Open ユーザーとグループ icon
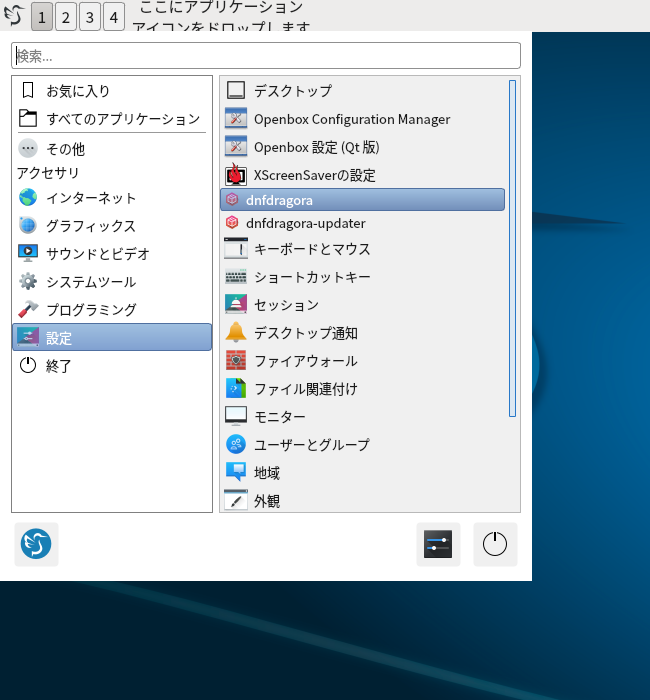Viewport: 650px width, 700px height. point(236,444)
